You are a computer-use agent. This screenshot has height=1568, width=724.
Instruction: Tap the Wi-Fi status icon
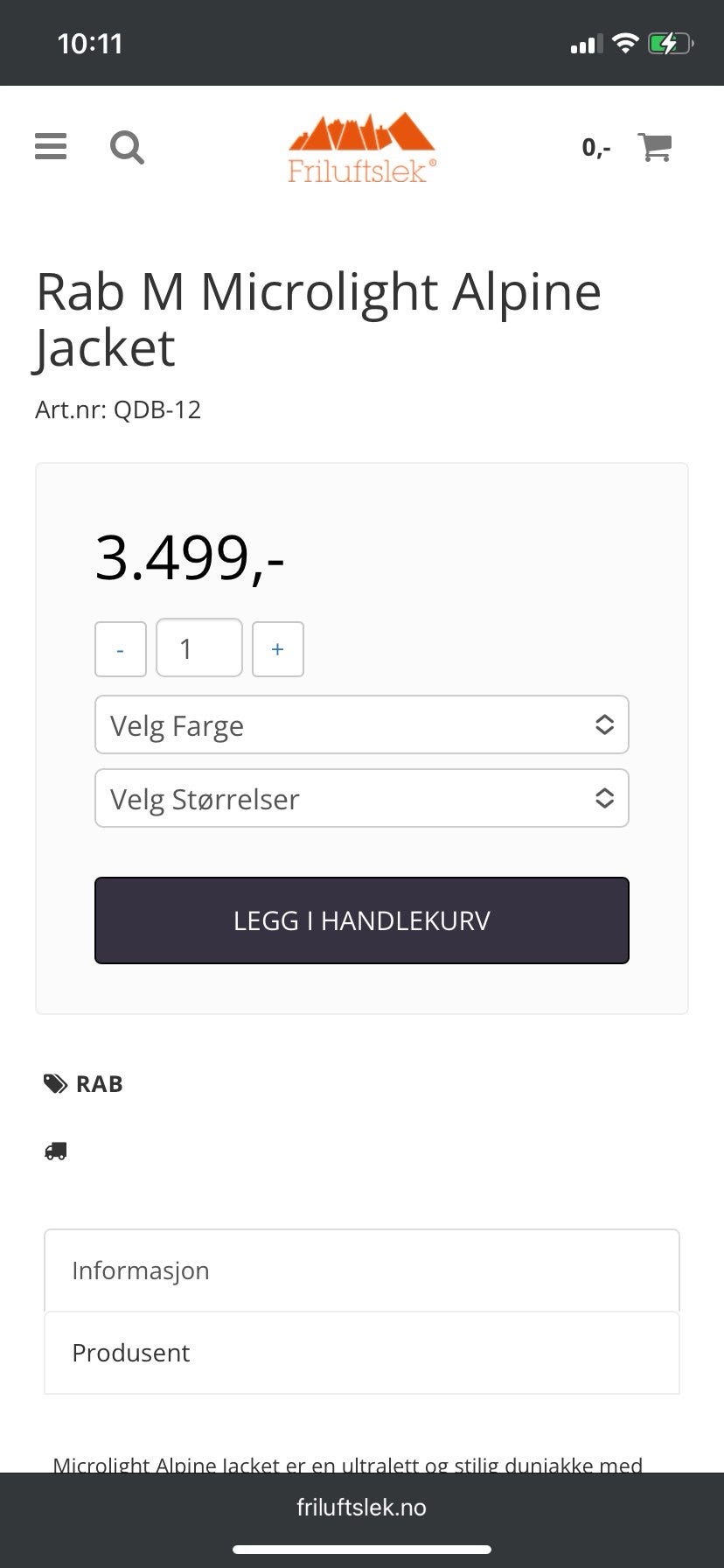point(625,43)
